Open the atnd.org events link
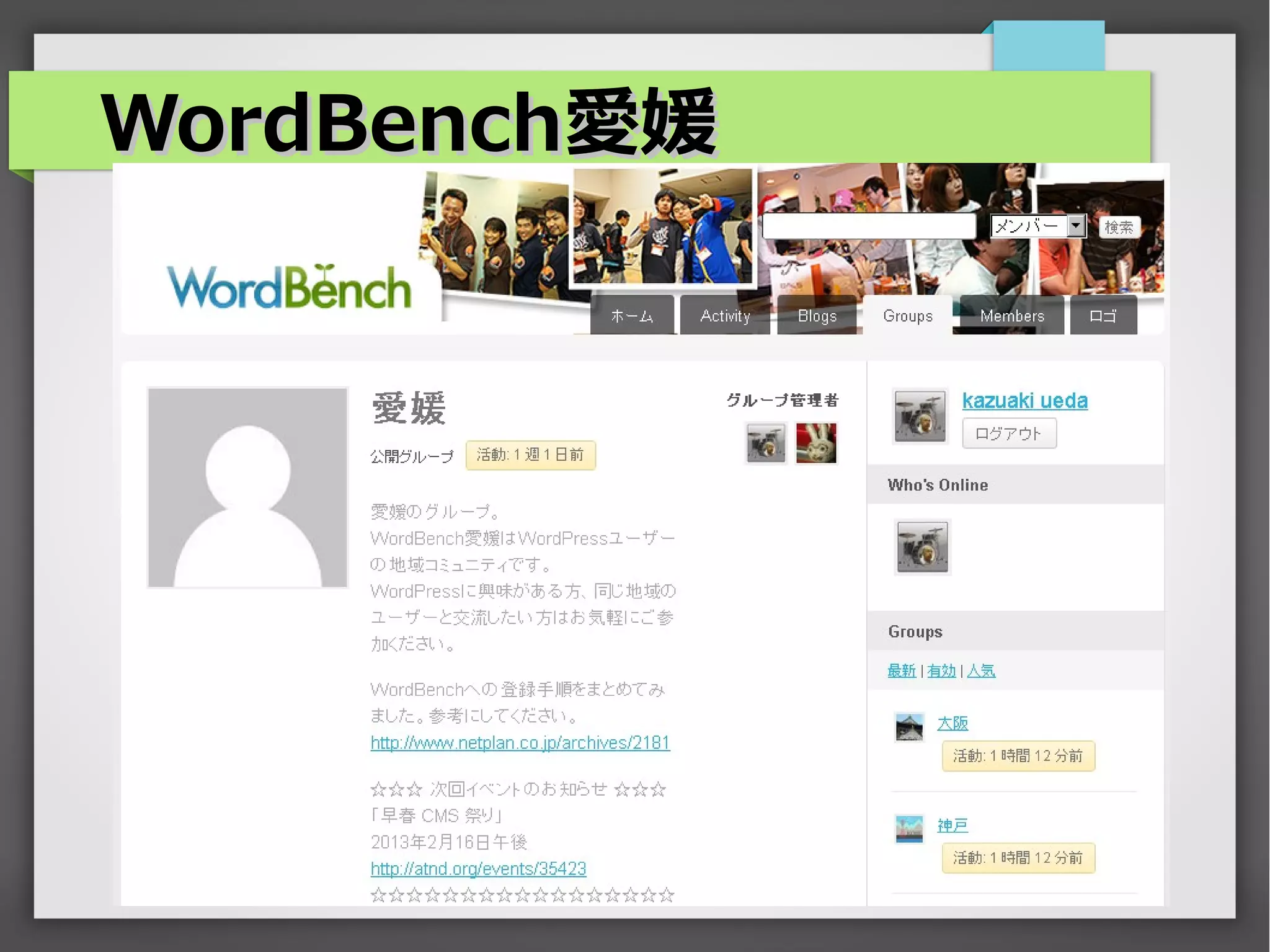1270x952 pixels. tap(478, 868)
